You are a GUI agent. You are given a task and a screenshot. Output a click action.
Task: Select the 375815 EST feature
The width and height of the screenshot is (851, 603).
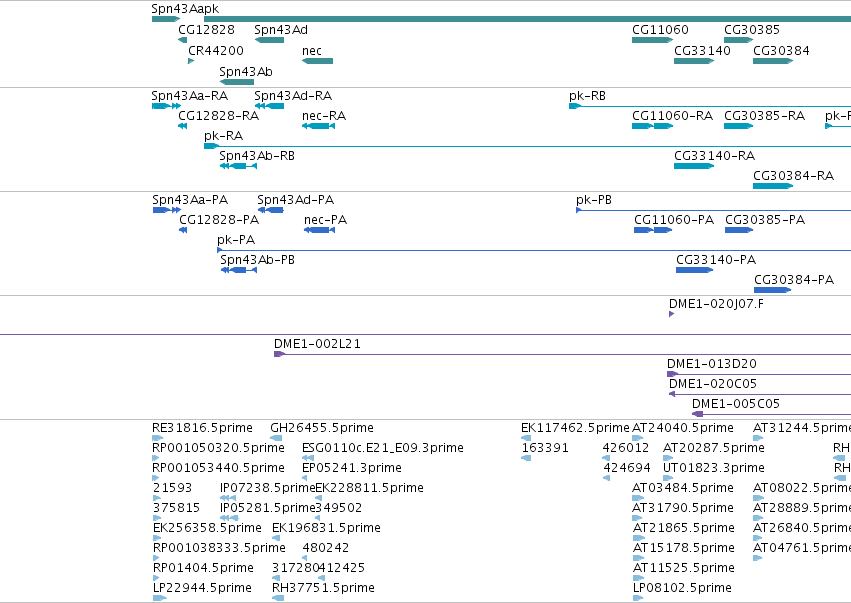tap(157, 518)
